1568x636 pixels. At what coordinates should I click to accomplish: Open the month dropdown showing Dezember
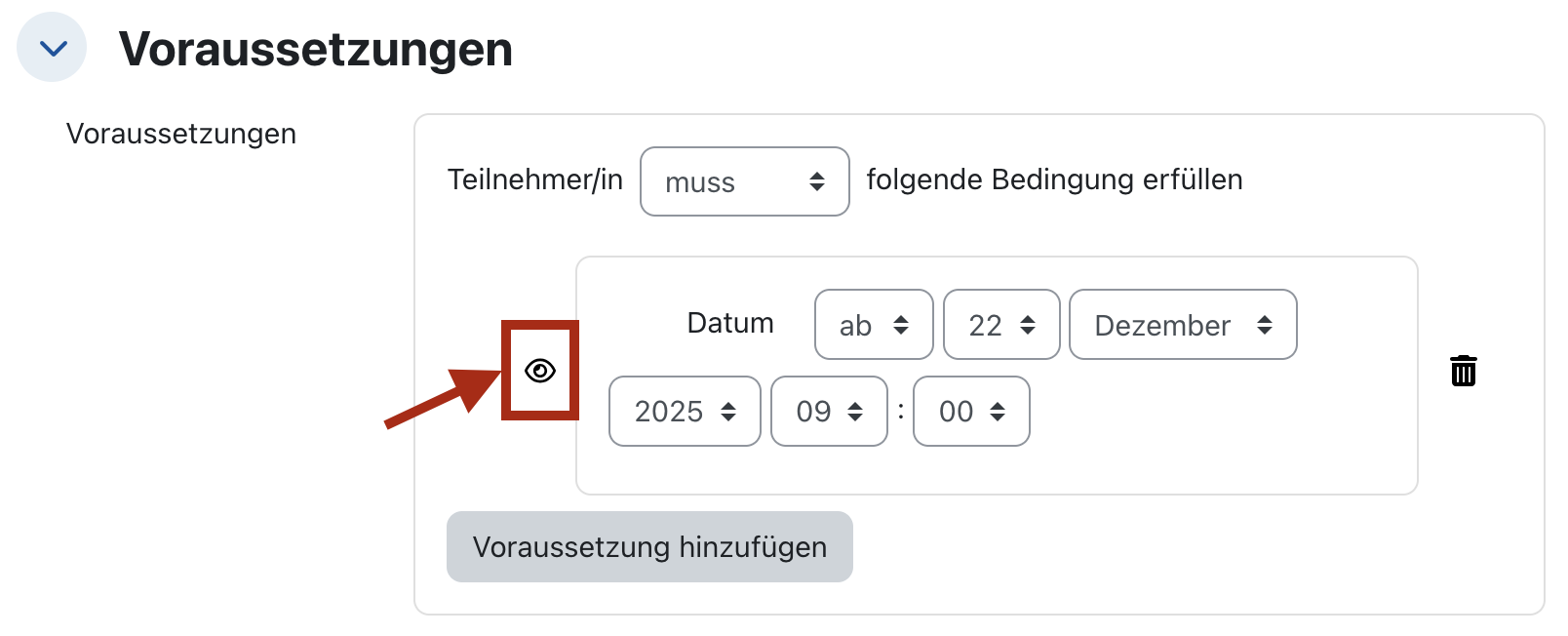pyautogui.click(x=1182, y=325)
